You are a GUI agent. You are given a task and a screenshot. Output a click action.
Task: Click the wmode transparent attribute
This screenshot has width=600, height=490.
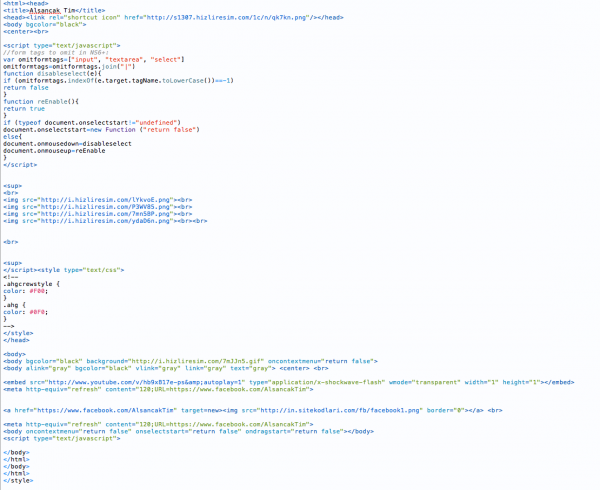click(425, 382)
